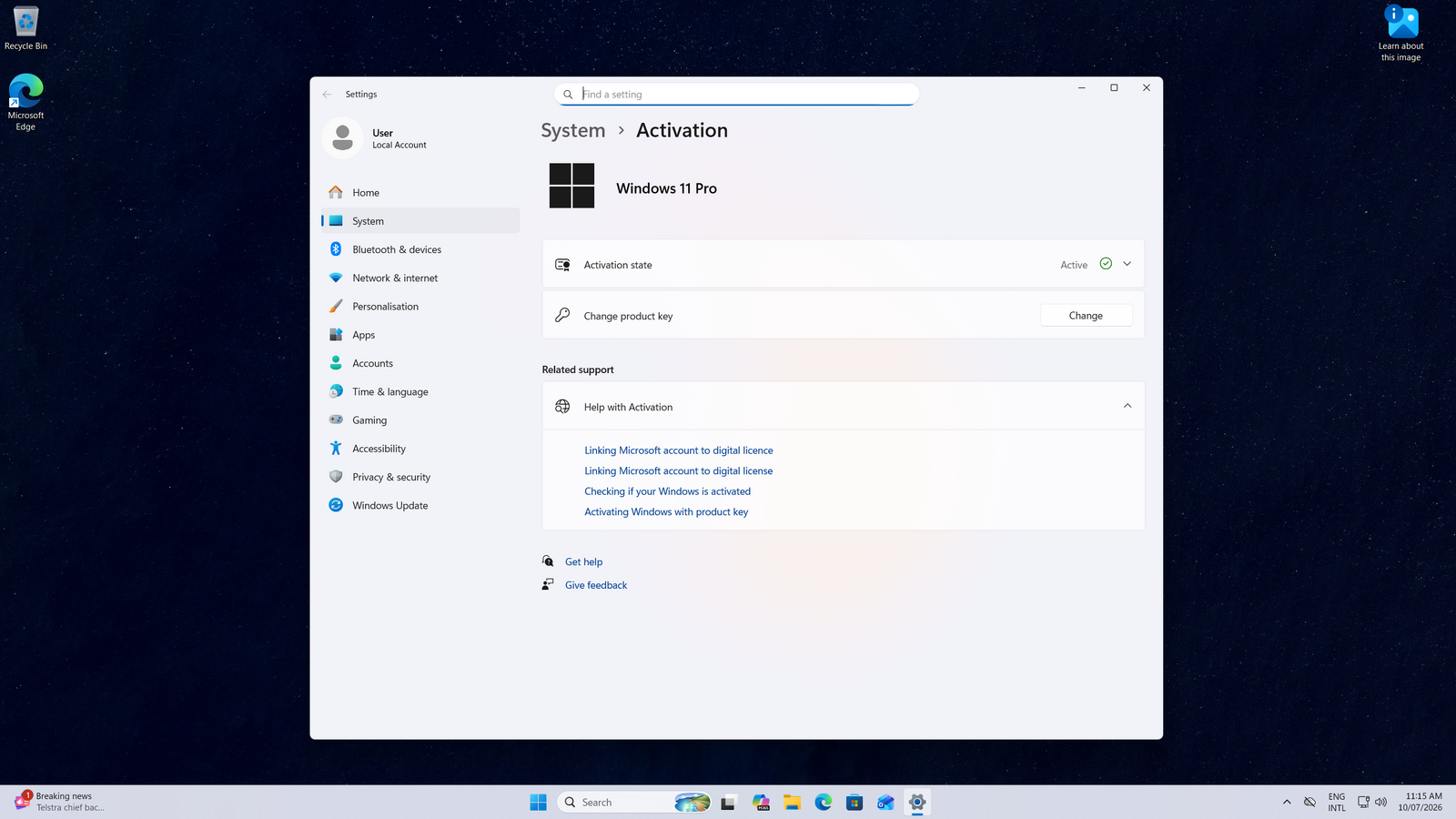1456x819 pixels.
Task: Click the taskbar Search box
Action: pos(633,802)
